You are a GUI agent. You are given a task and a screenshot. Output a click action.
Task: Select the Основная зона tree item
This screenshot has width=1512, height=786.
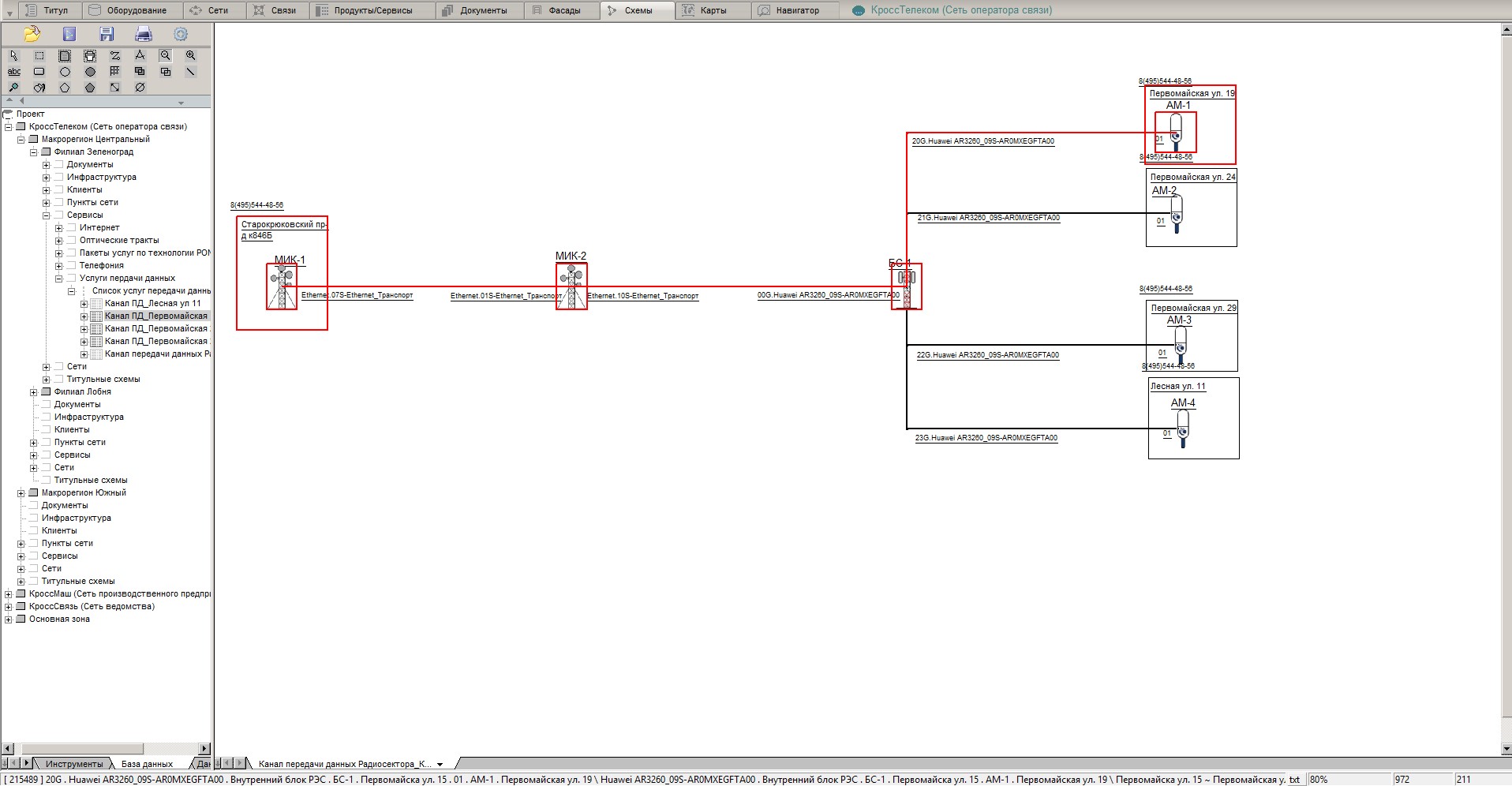[59, 619]
